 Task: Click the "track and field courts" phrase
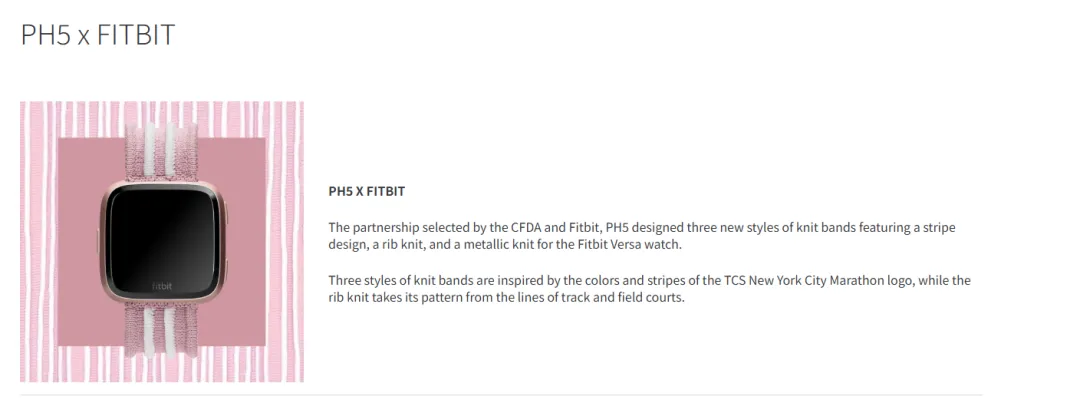click(620, 298)
